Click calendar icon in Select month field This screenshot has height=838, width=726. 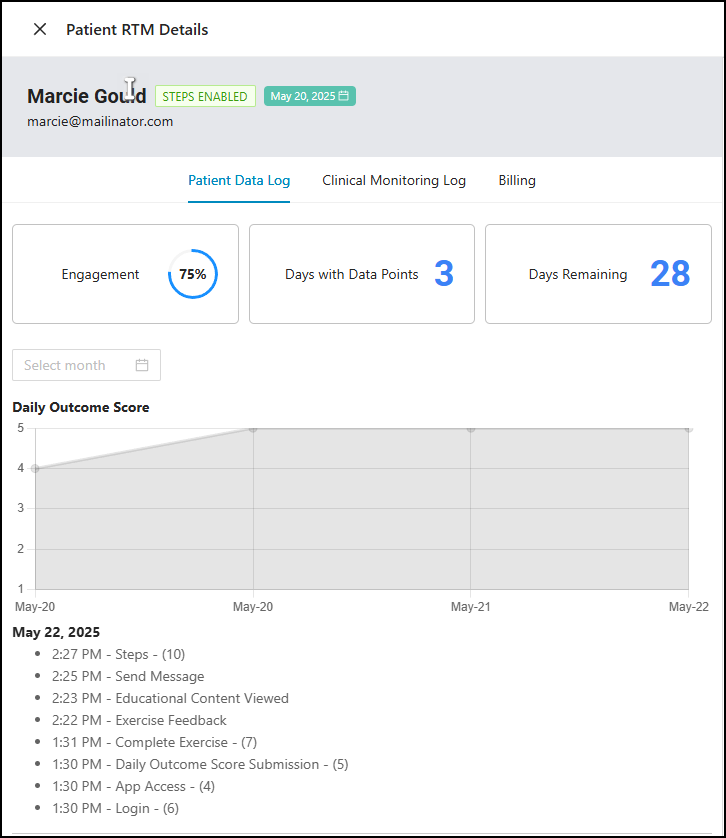pos(142,365)
